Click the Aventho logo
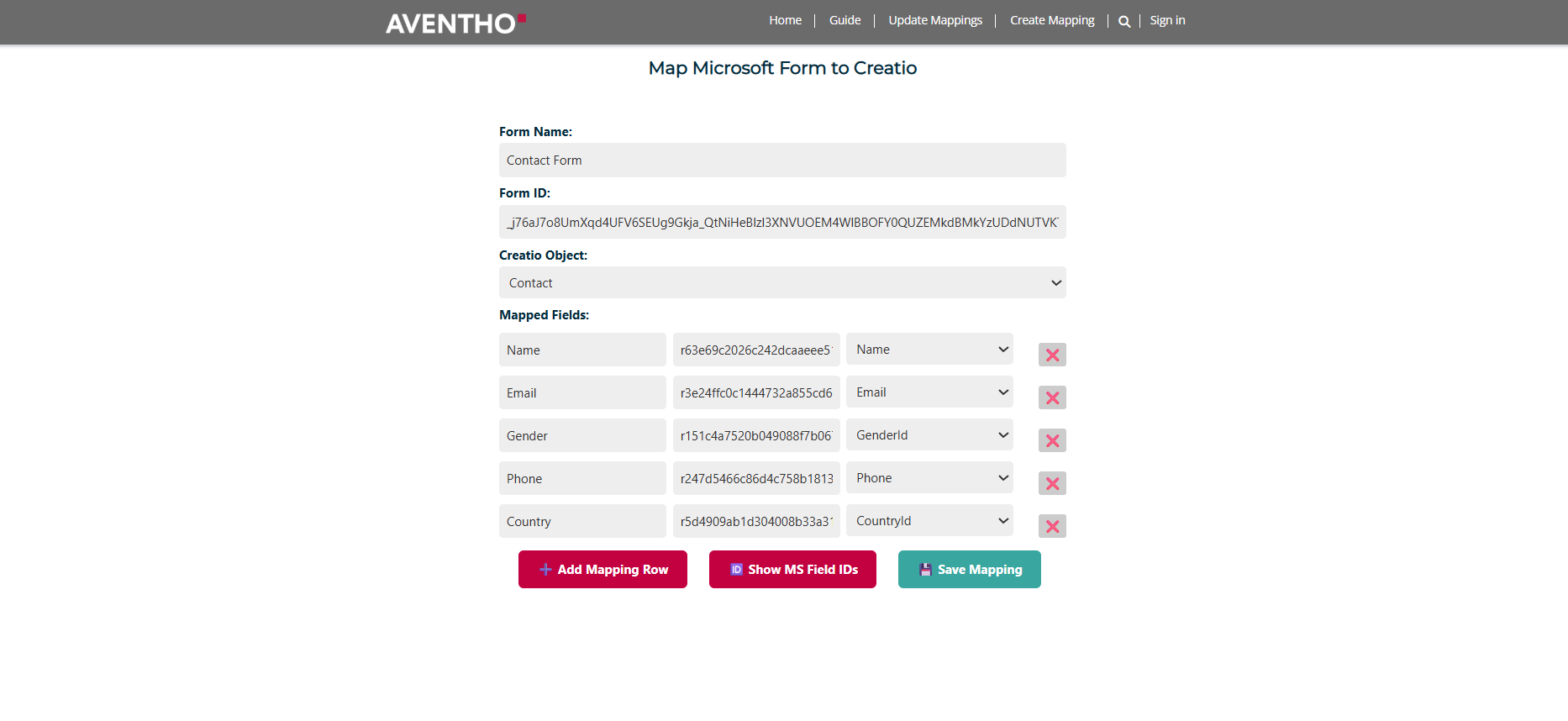Viewport: 1568px width, 721px height. (455, 23)
